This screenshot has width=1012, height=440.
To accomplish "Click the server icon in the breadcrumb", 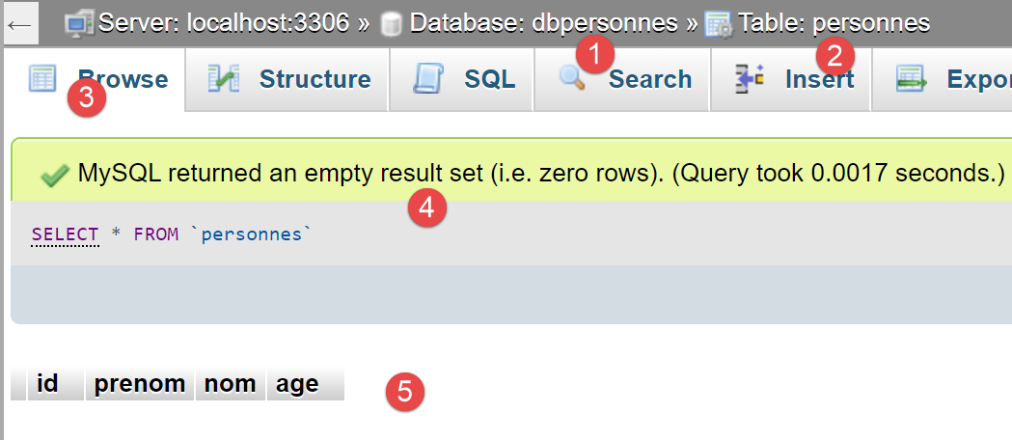I will point(79,23).
